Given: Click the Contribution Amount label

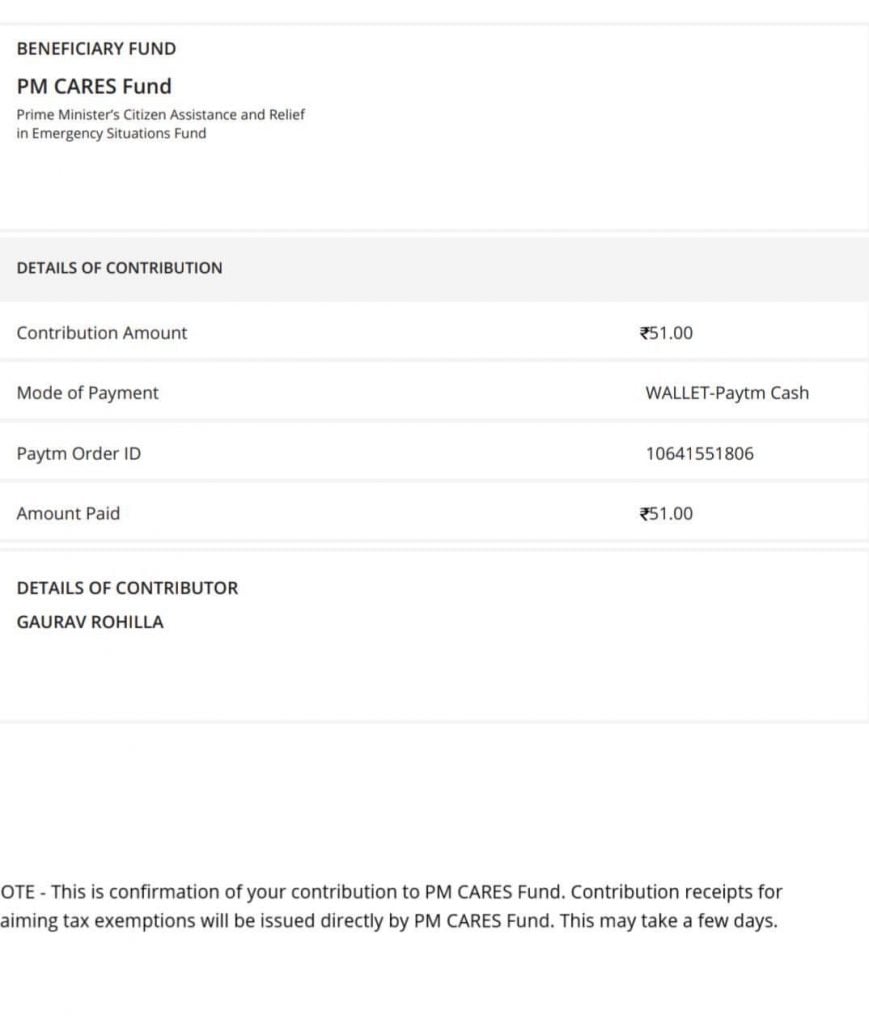Looking at the screenshot, I should tap(102, 333).
